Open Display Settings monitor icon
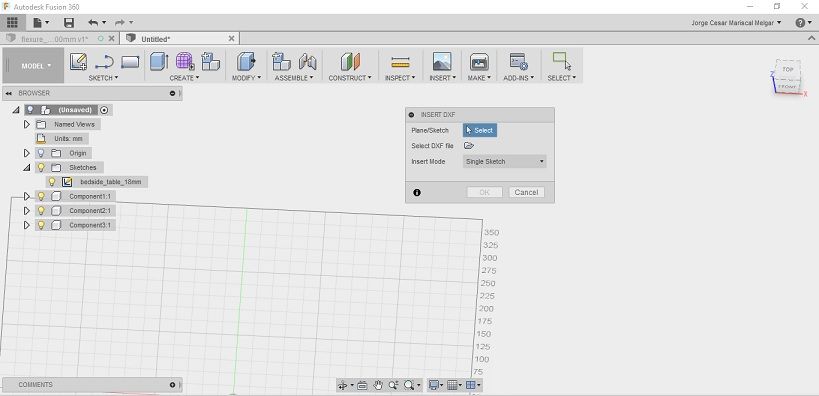Screen dimensions: 819x396 (x=433, y=386)
